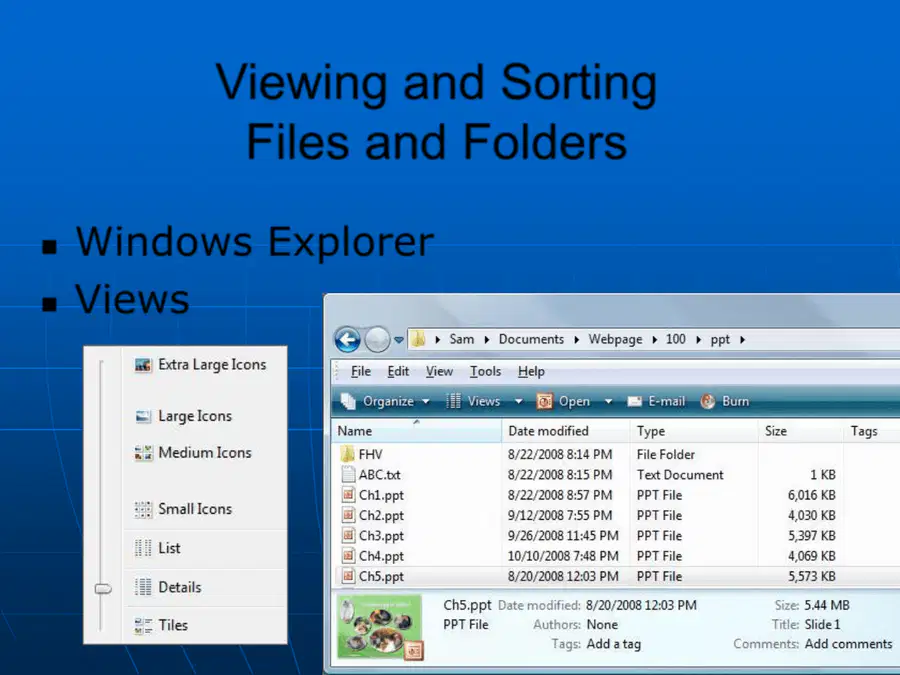
Task: Select the Ch1.ppt file icon
Action: (347, 495)
